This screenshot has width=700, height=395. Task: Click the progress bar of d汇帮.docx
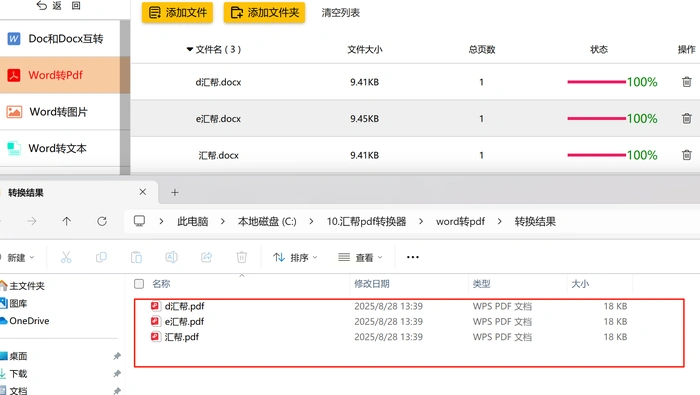click(x=596, y=82)
